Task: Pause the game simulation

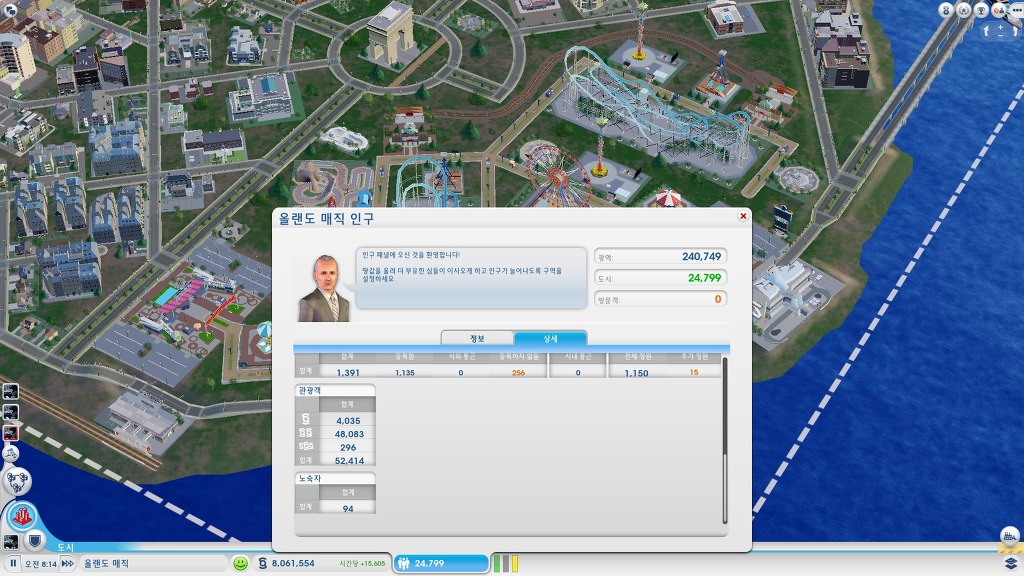Action: (13, 564)
